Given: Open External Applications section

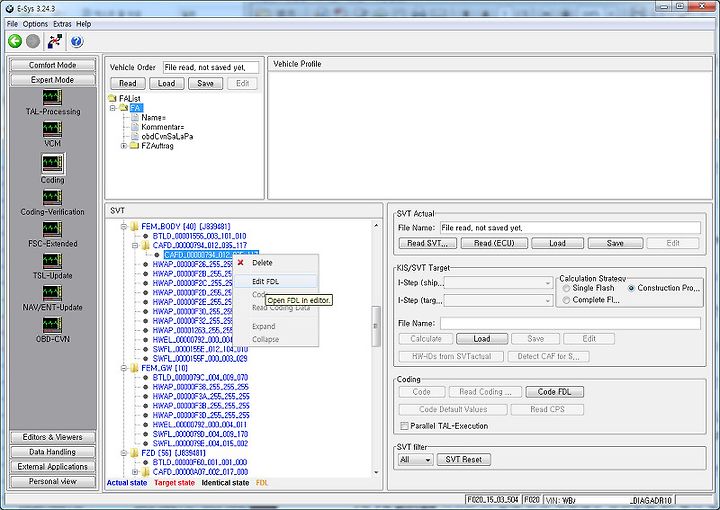Looking at the screenshot, I should pos(52,466).
